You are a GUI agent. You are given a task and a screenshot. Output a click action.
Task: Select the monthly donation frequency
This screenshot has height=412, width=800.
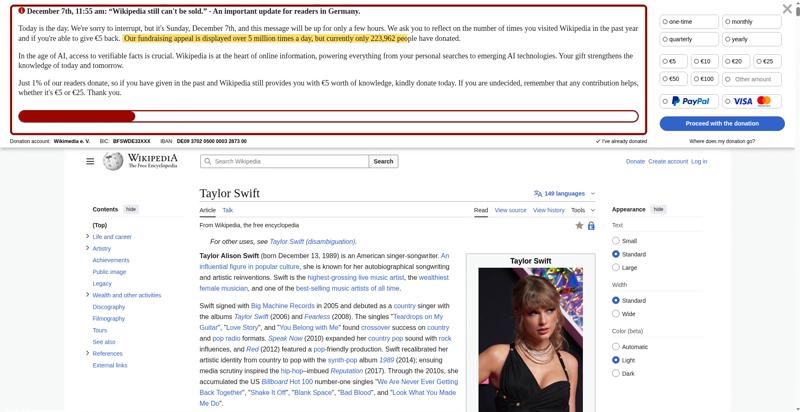click(x=753, y=21)
